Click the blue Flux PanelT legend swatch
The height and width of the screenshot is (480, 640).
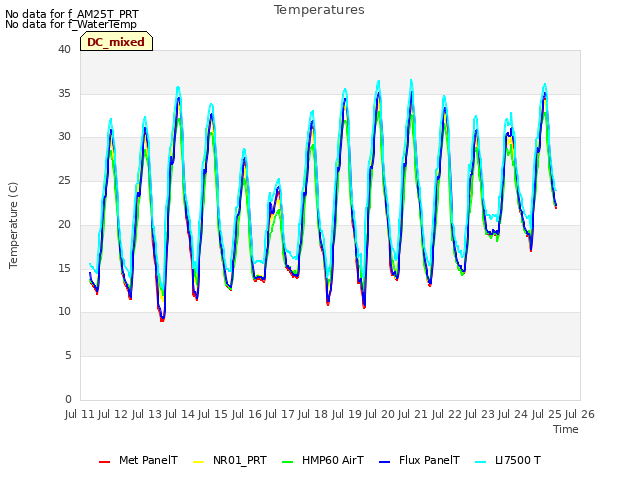385,462
